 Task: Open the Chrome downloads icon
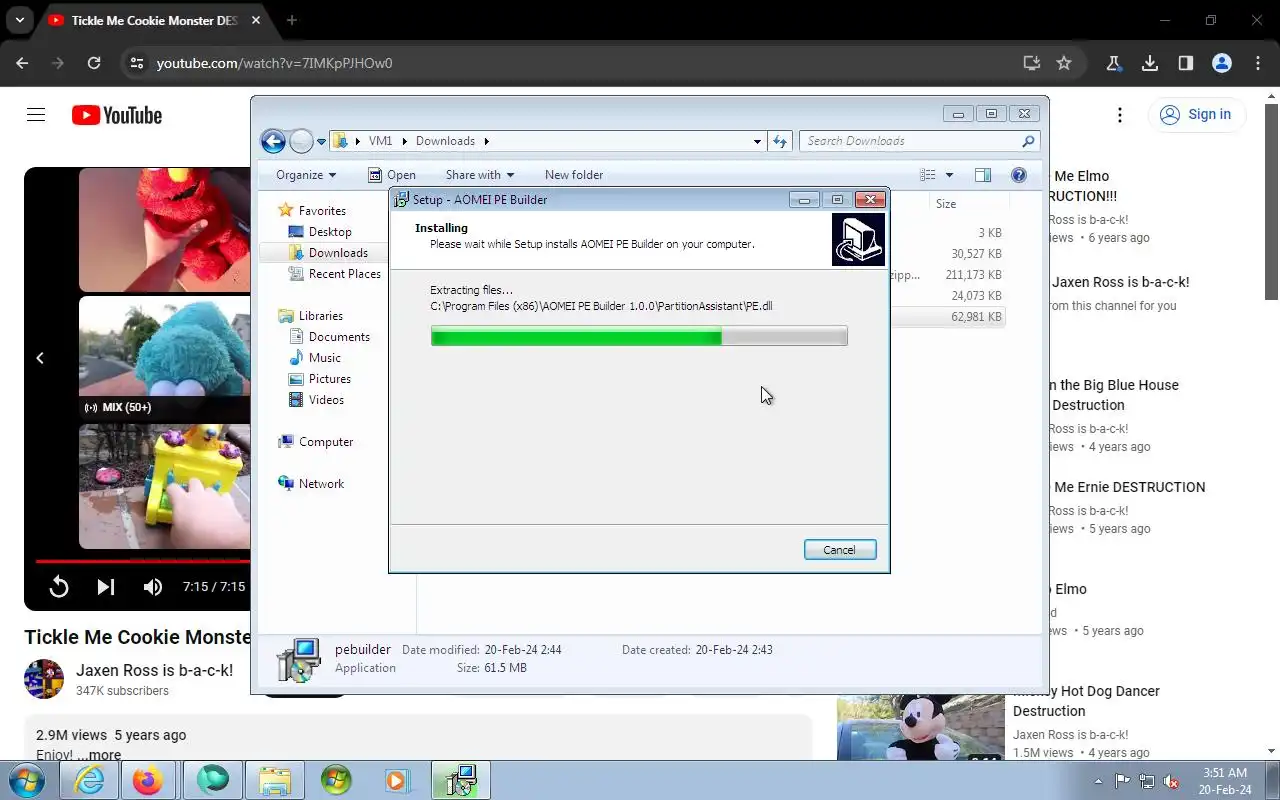click(1150, 63)
